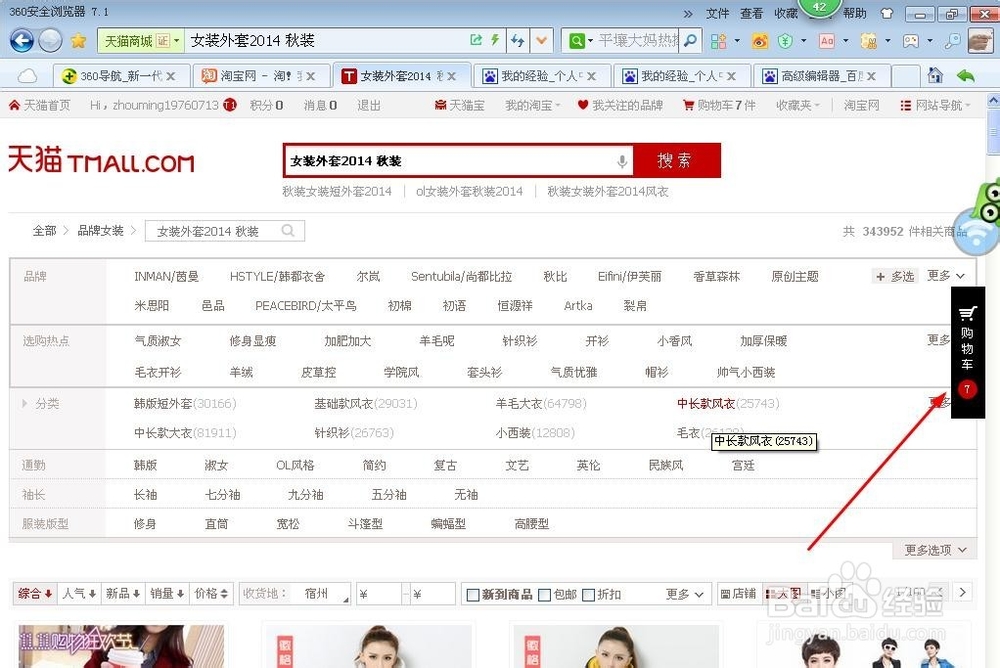Viewport: 1000px width, 668px height.
Task: Go to next results page arrow
Action: click(962, 593)
